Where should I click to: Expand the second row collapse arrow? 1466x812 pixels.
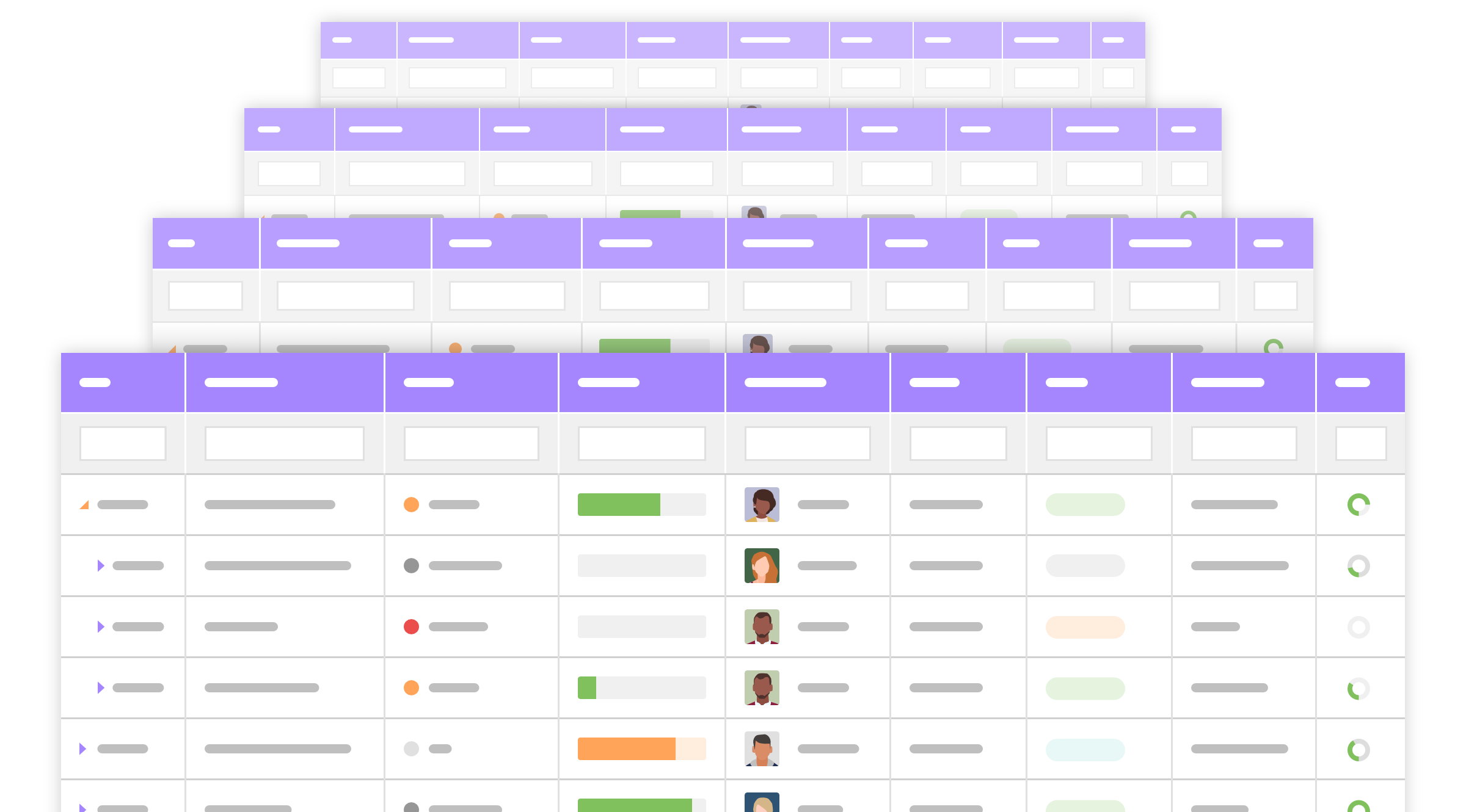100,566
